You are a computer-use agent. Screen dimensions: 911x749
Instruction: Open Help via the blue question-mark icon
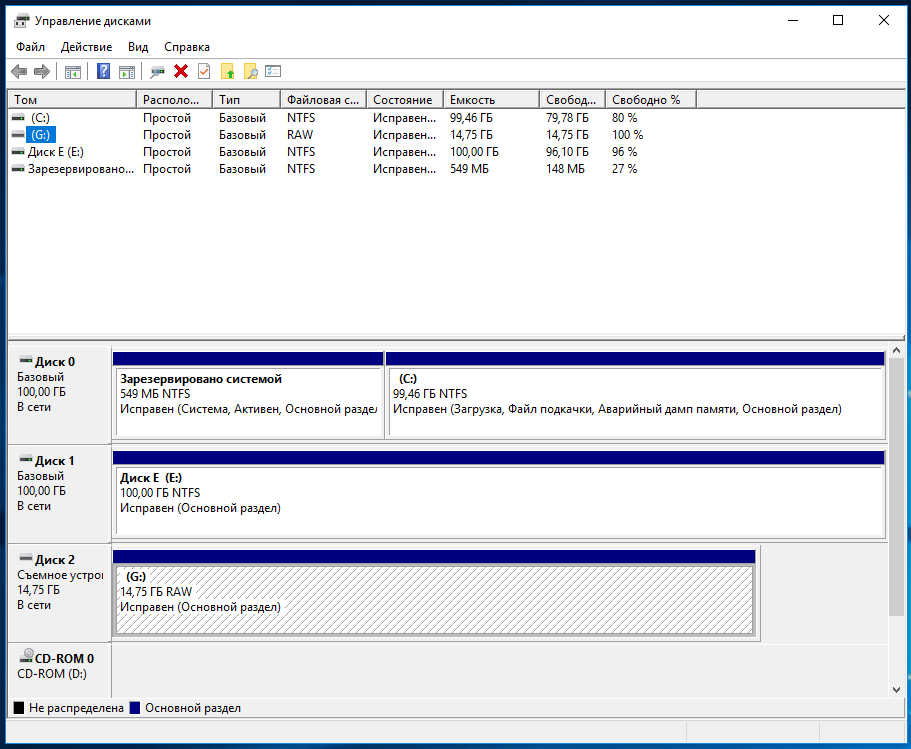click(x=103, y=71)
